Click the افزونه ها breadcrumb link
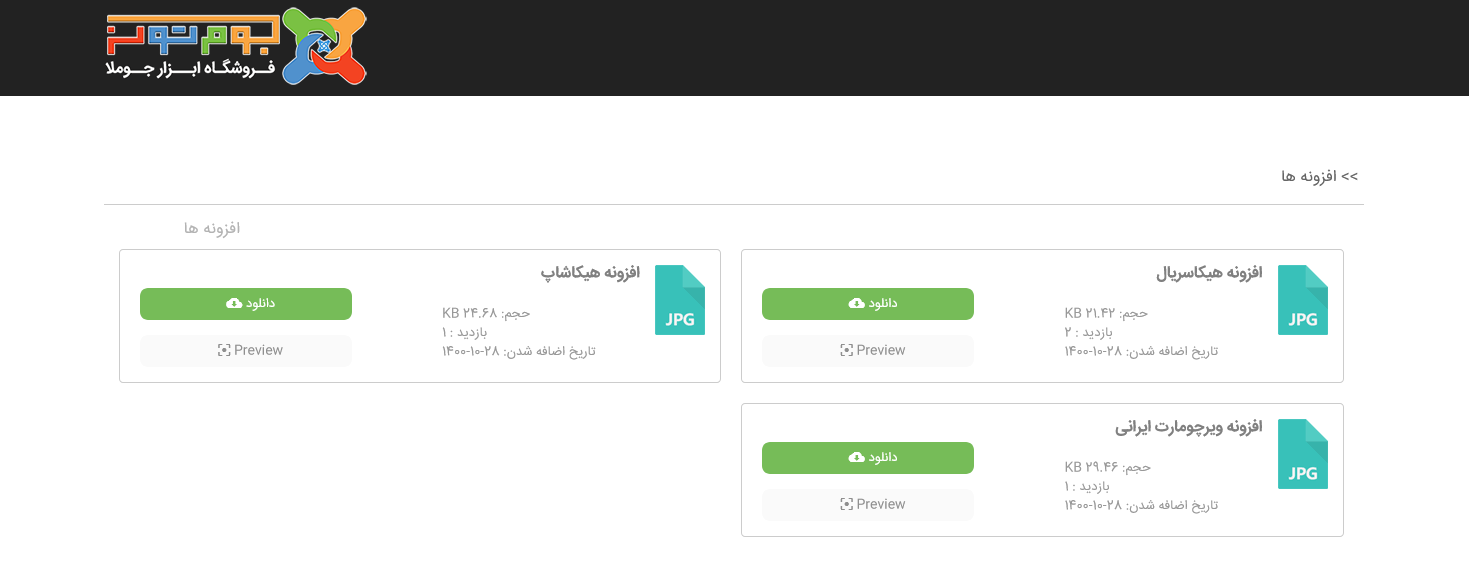The width and height of the screenshot is (1469, 587). pos(1309,176)
